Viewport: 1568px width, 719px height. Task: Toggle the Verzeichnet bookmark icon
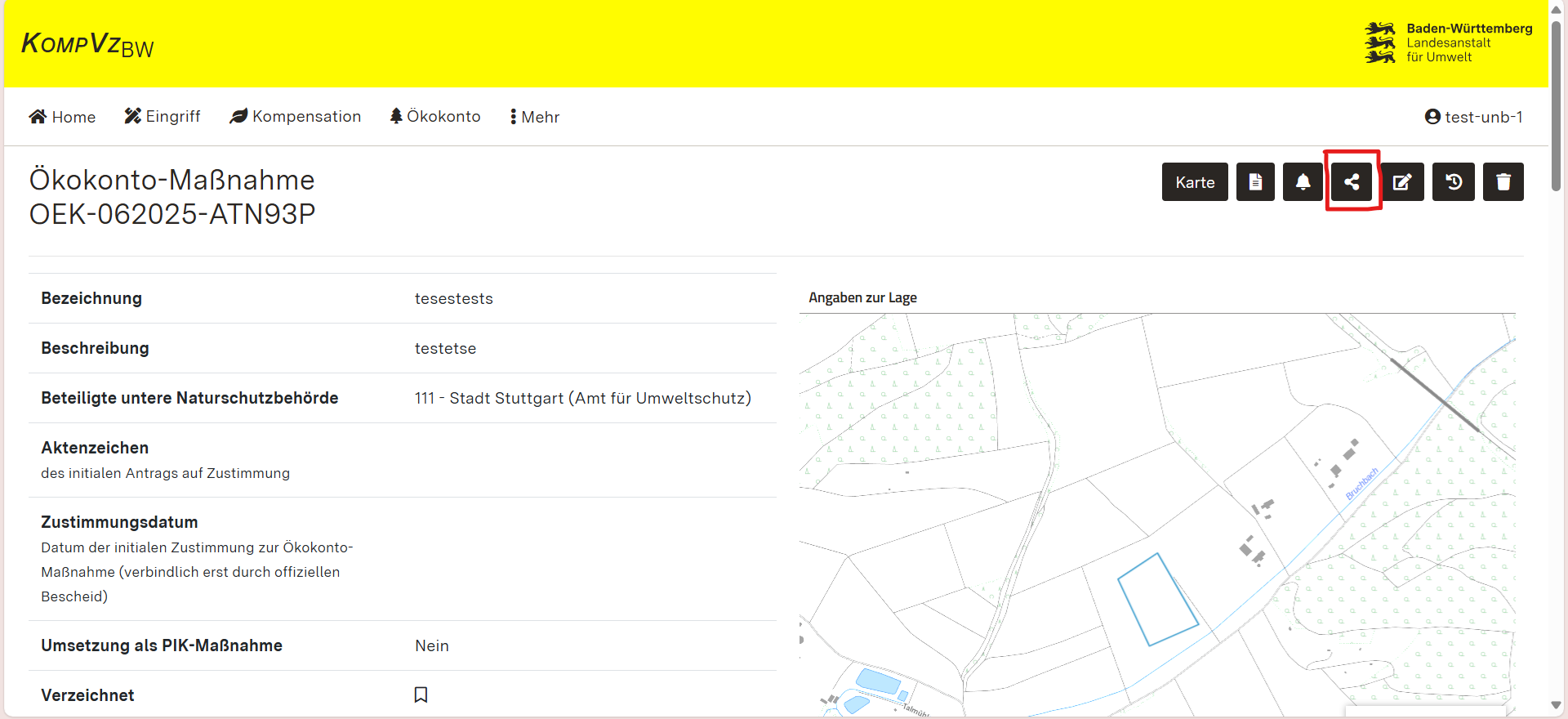421,694
